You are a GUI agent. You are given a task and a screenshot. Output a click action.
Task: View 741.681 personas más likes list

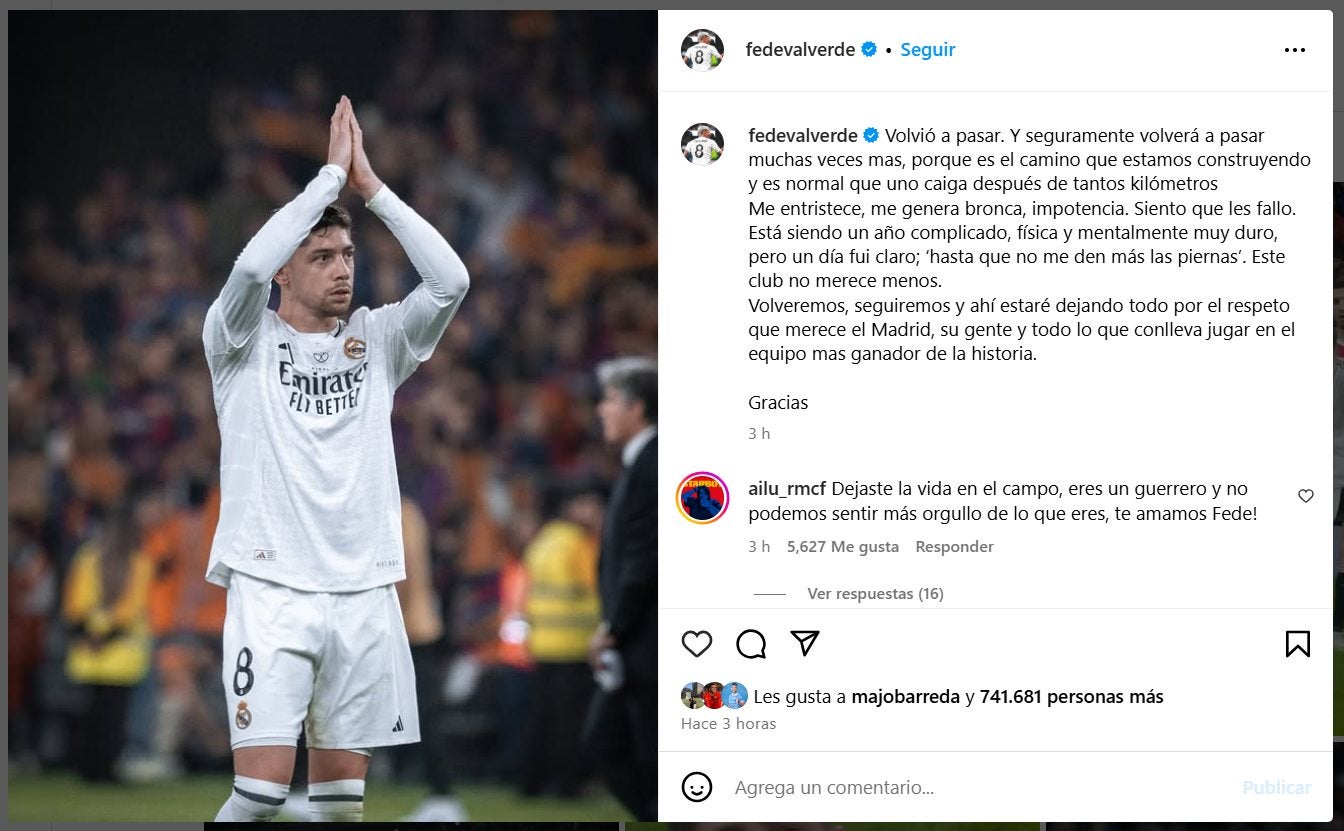coord(1071,697)
